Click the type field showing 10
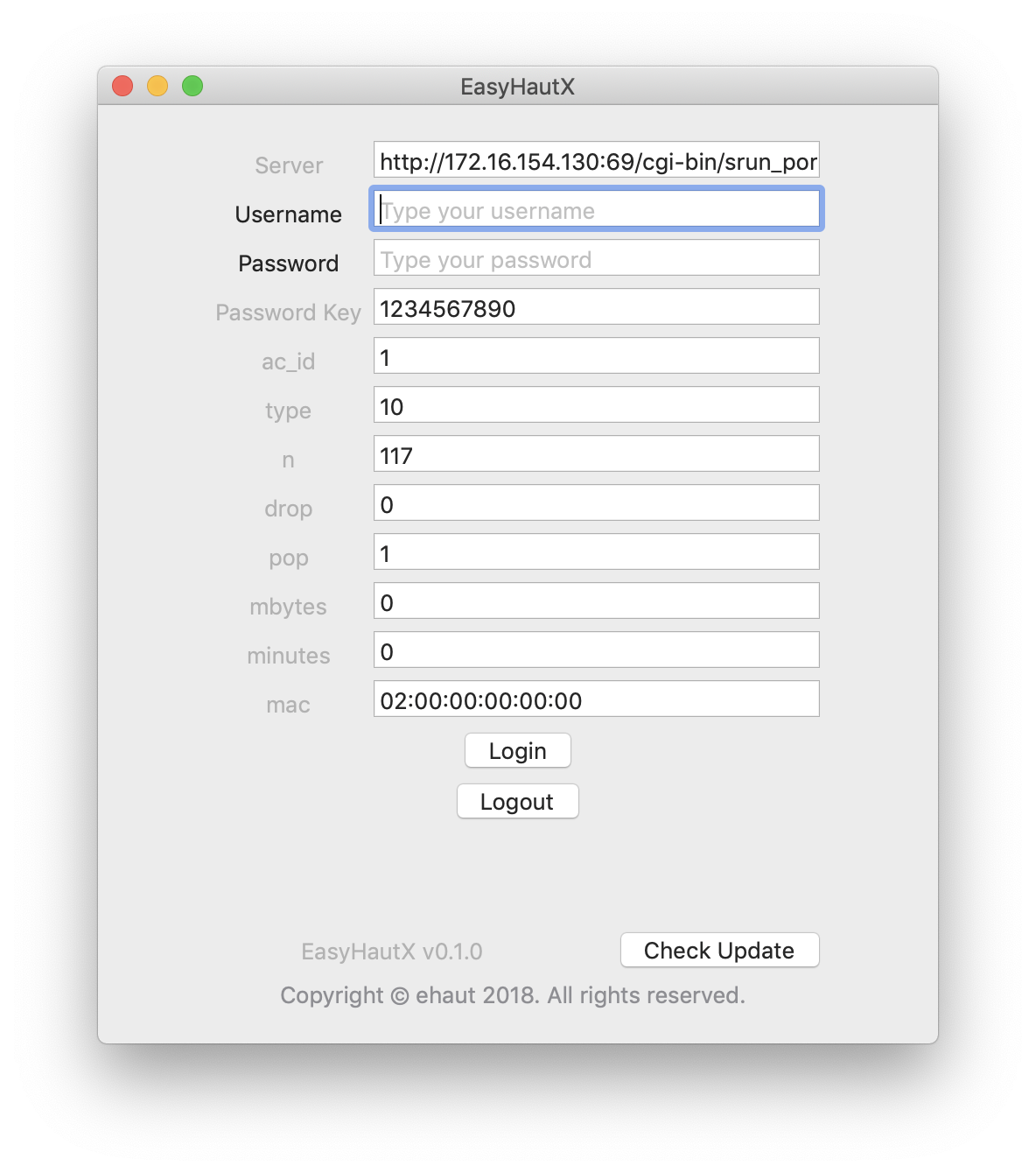The width and height of the screenshot is (1036, 1173). coord(596,405)
